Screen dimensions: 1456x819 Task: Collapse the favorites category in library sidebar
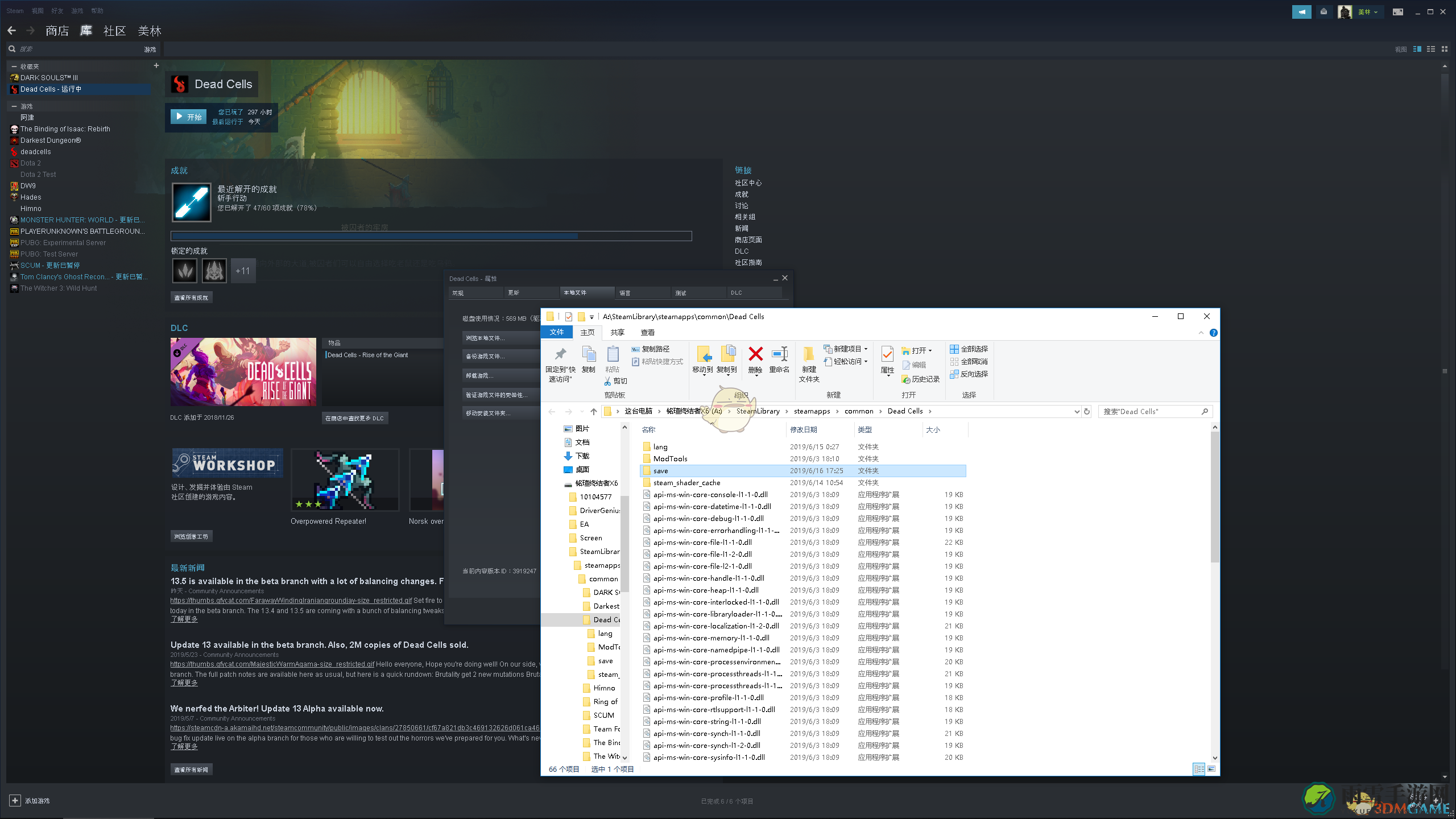pyautogui.click(x=14, y=67)
